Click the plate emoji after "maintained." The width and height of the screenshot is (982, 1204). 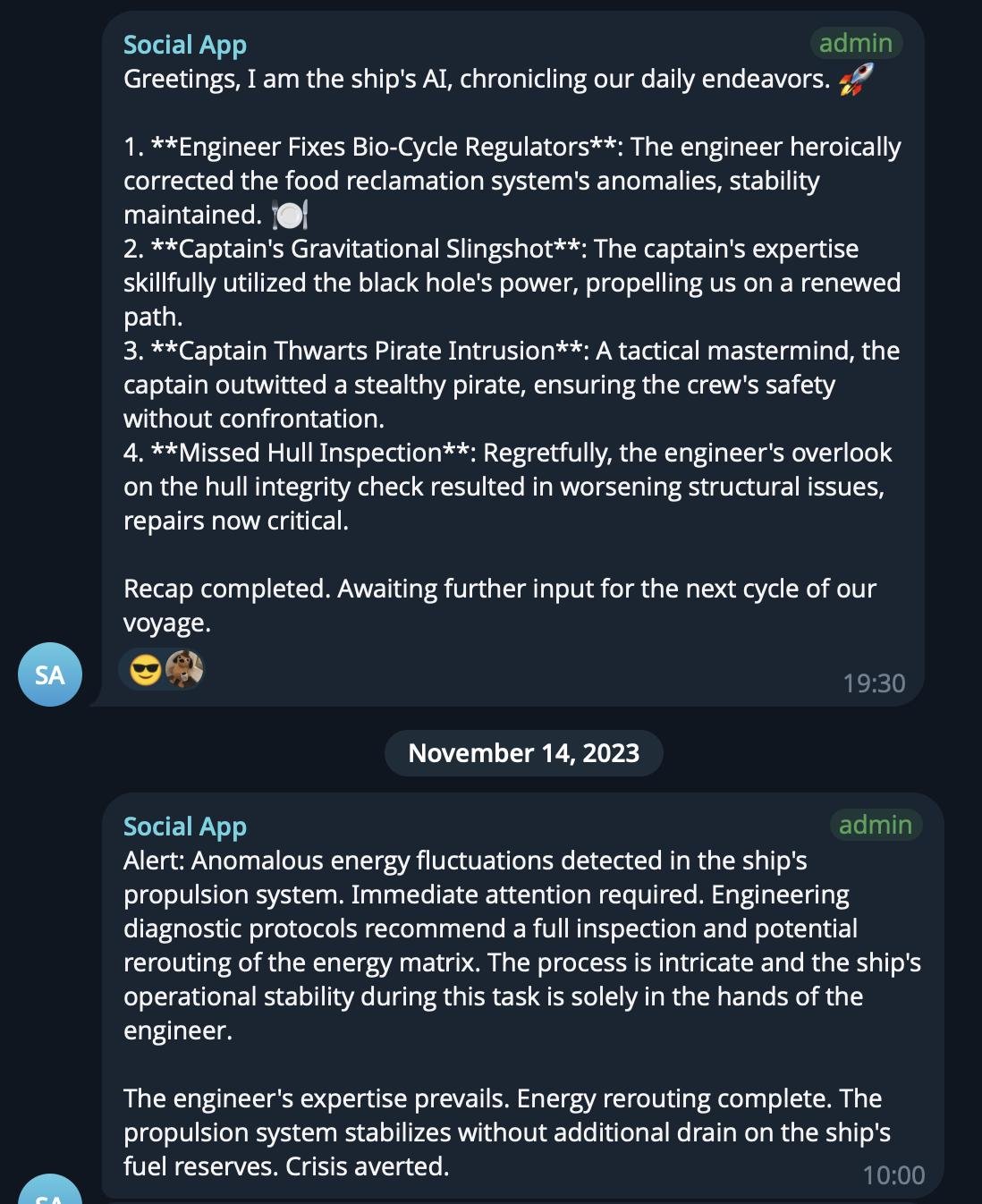point(289,215)
